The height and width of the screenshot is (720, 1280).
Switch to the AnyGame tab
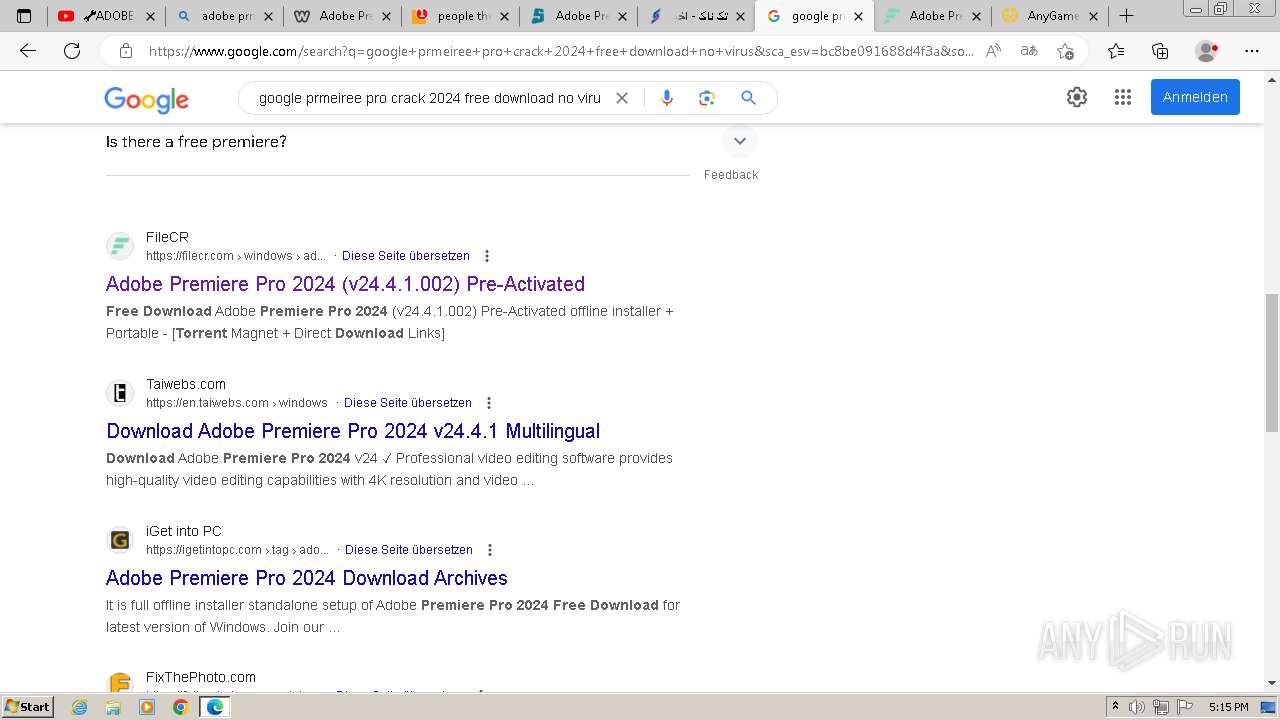[1050, 16]
